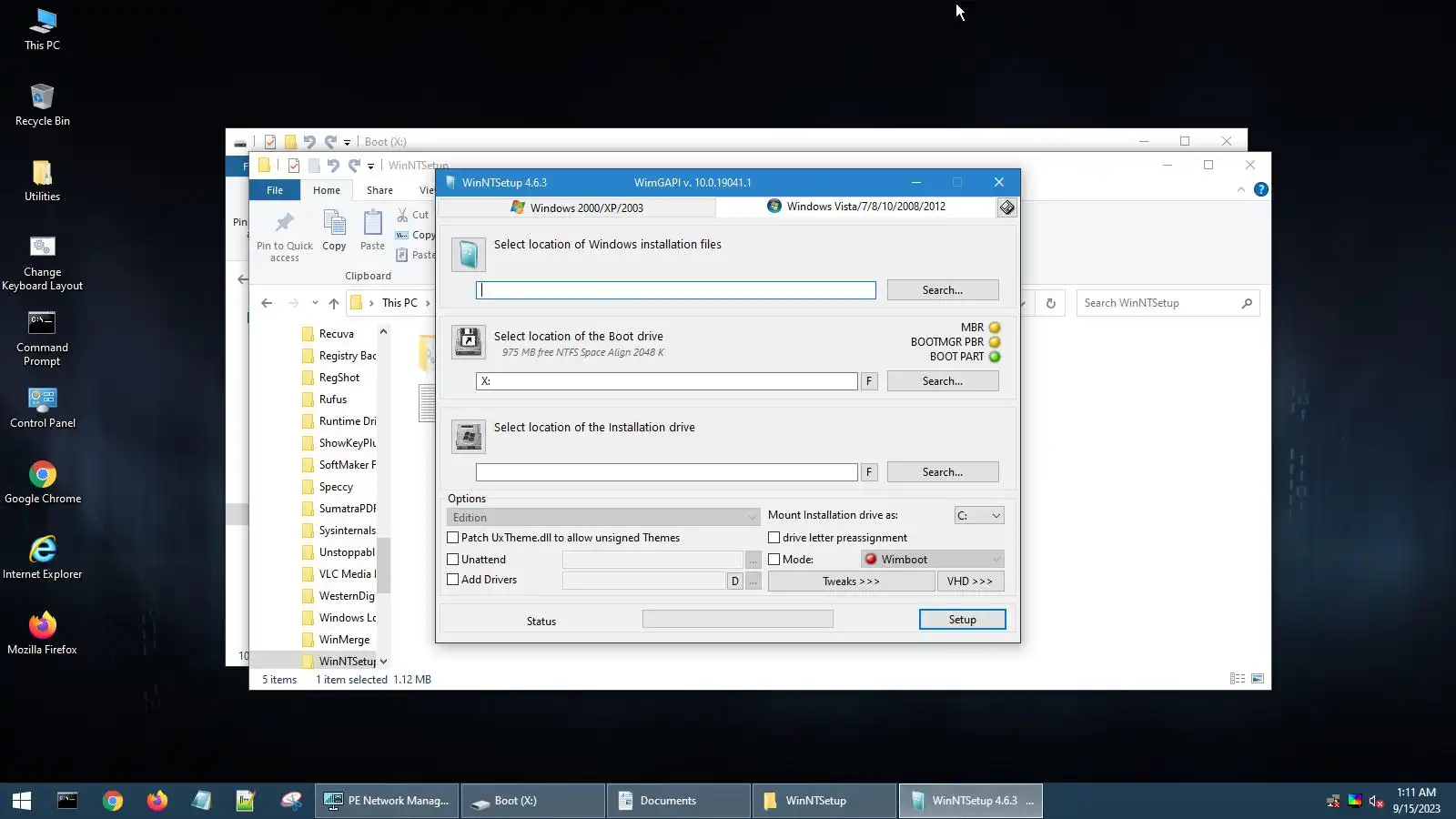Open the Wimboot mode dropdown
The width and height of the screenshot is (1456, 819).
point(933,560)
